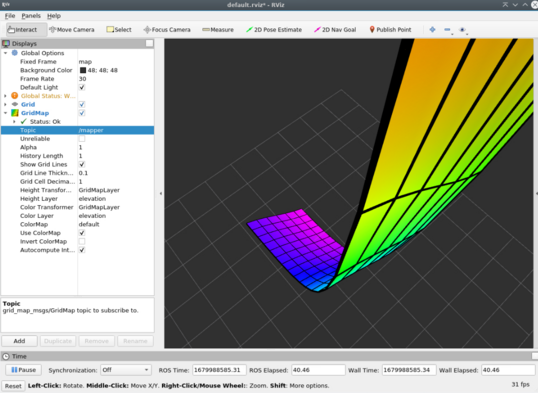The width and height of the screenshot is (538, 393).
Task: Click the Grid Line Thickness value 0.1
Action: click(x=83, y=173)
